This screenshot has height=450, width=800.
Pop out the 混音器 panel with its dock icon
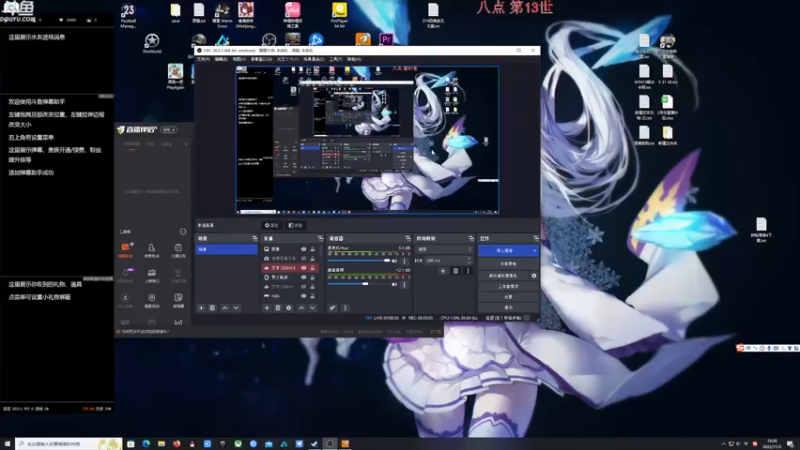[407, 238]
